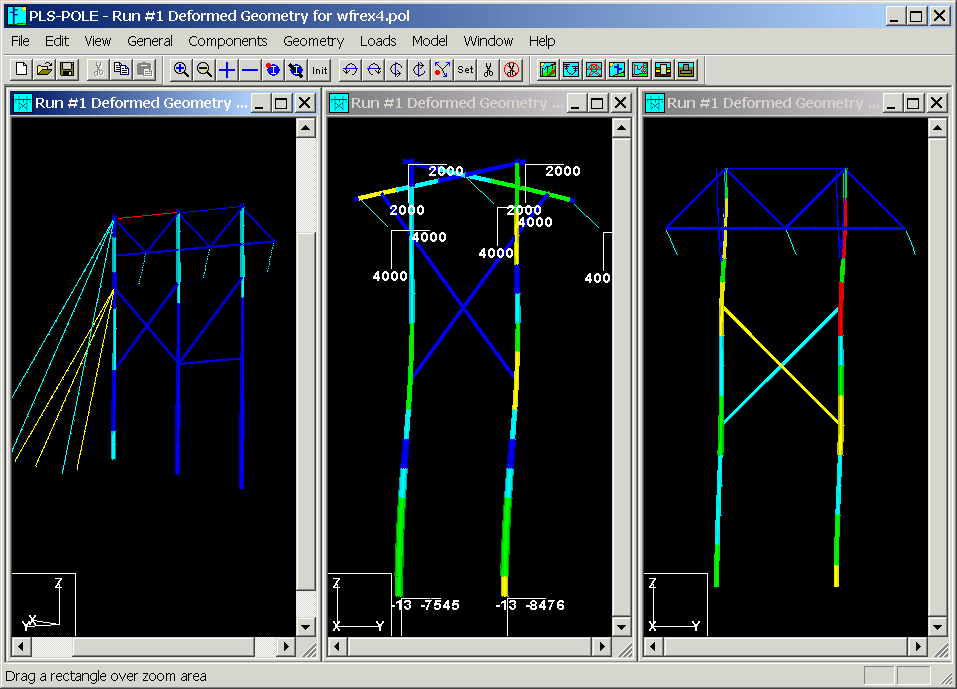
Task: Rotate the structure view left
Action: (x=348, y=70)
